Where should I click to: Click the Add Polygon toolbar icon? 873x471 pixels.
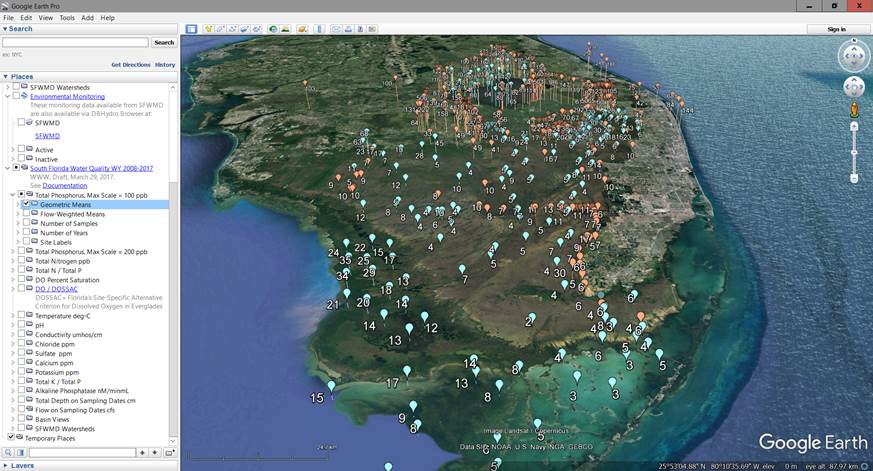[x=221, y=29]
